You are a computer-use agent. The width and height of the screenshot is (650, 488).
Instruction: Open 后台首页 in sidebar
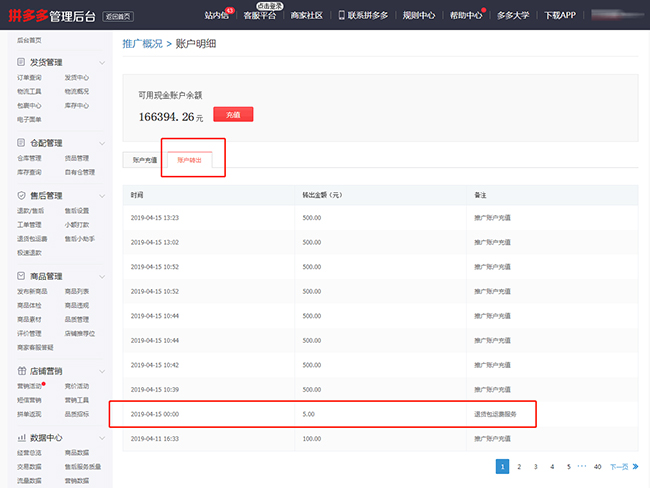click(29, 40)
